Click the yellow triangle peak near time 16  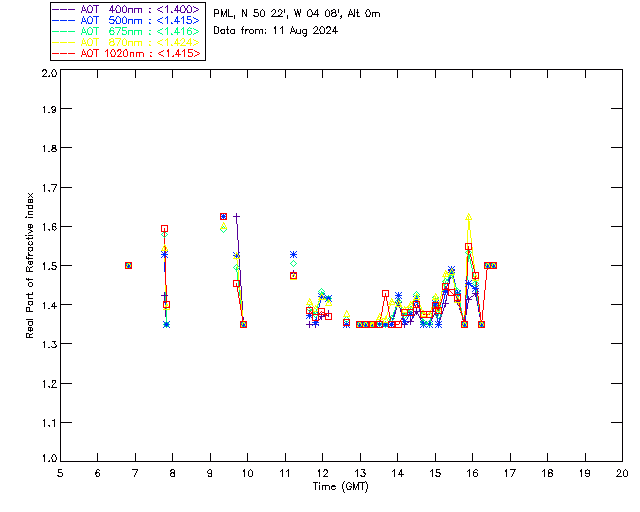pyautogui.click(x=469, y=217)
